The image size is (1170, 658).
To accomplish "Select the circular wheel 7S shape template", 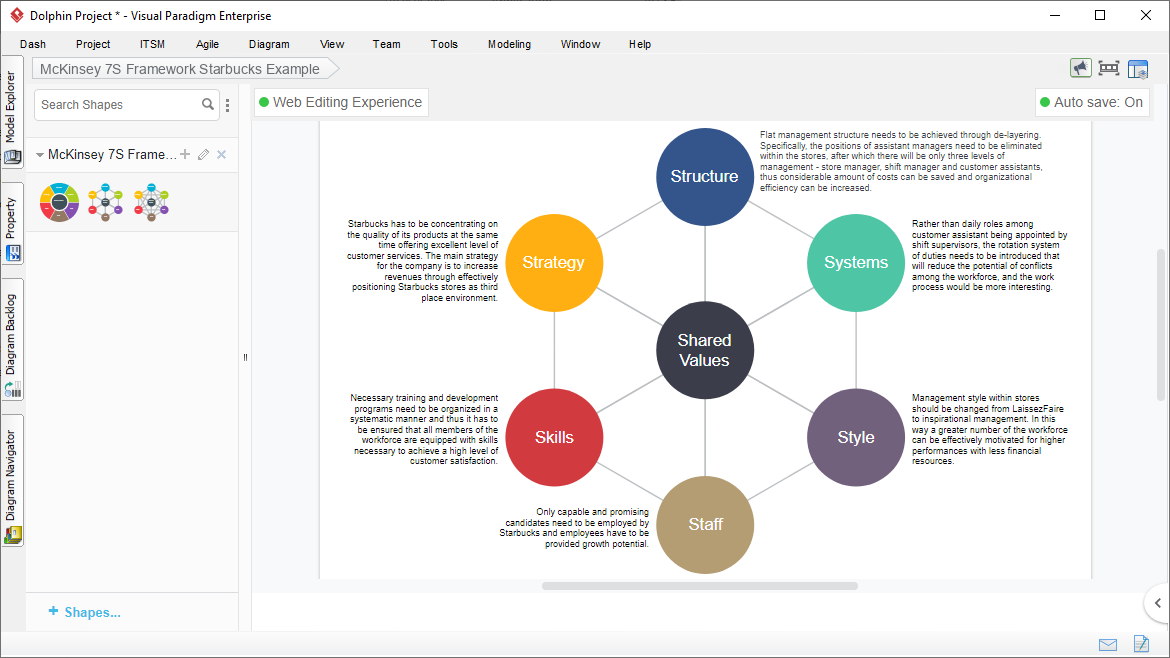I will [x=60, y=202].
